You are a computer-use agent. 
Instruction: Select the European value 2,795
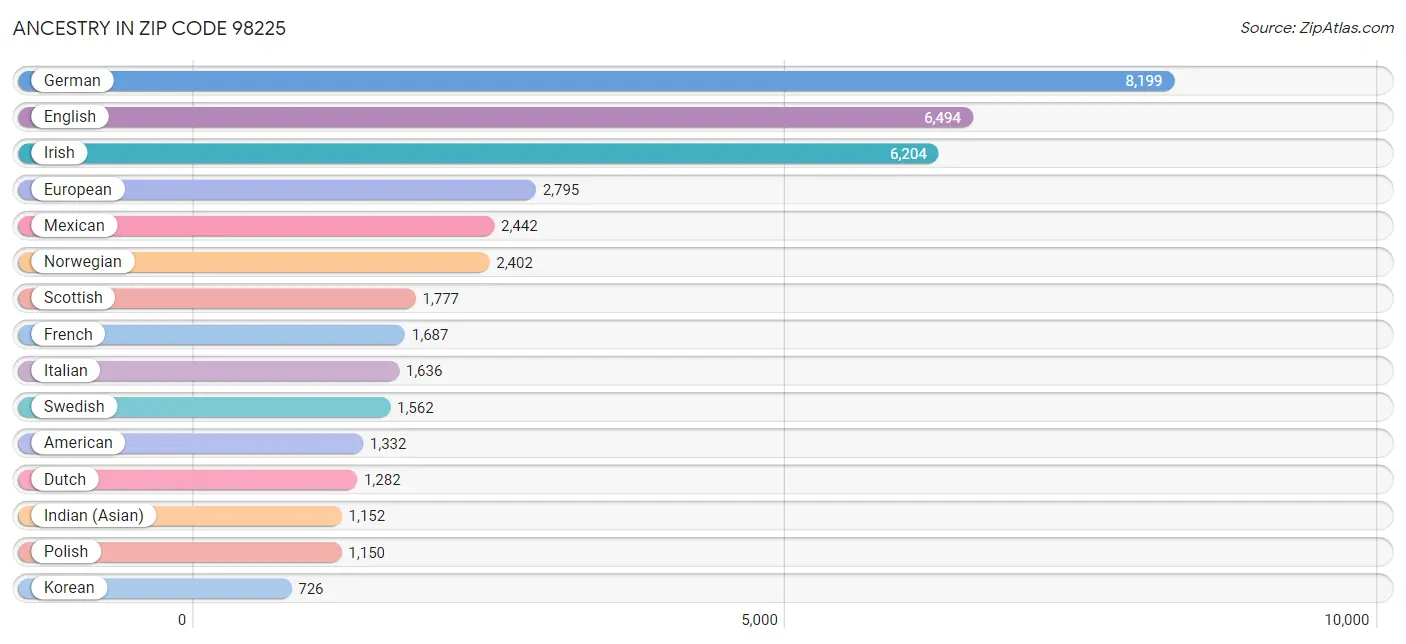pos(561,189)
